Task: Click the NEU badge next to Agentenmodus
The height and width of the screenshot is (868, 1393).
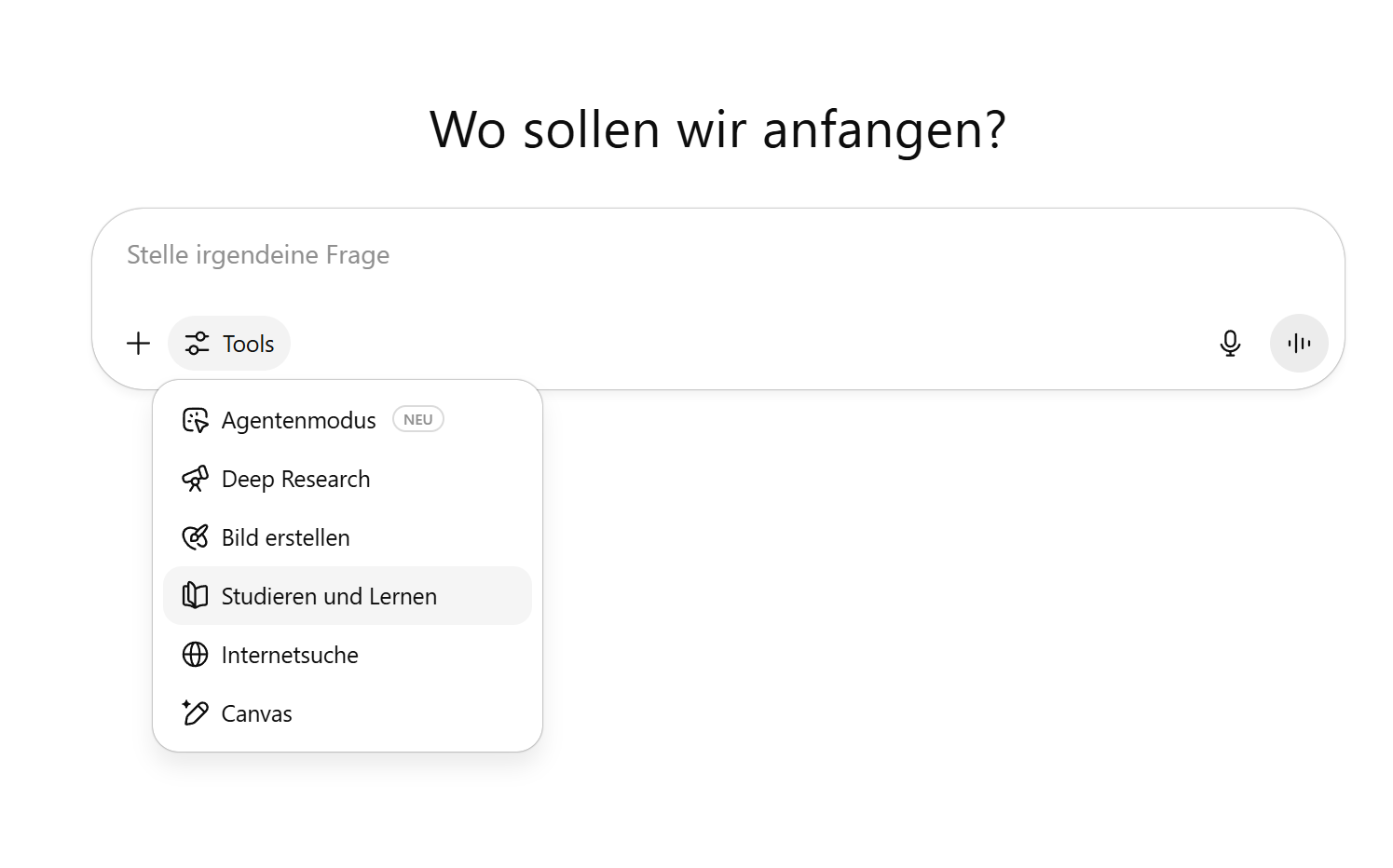Action: (x=418, y=420)
